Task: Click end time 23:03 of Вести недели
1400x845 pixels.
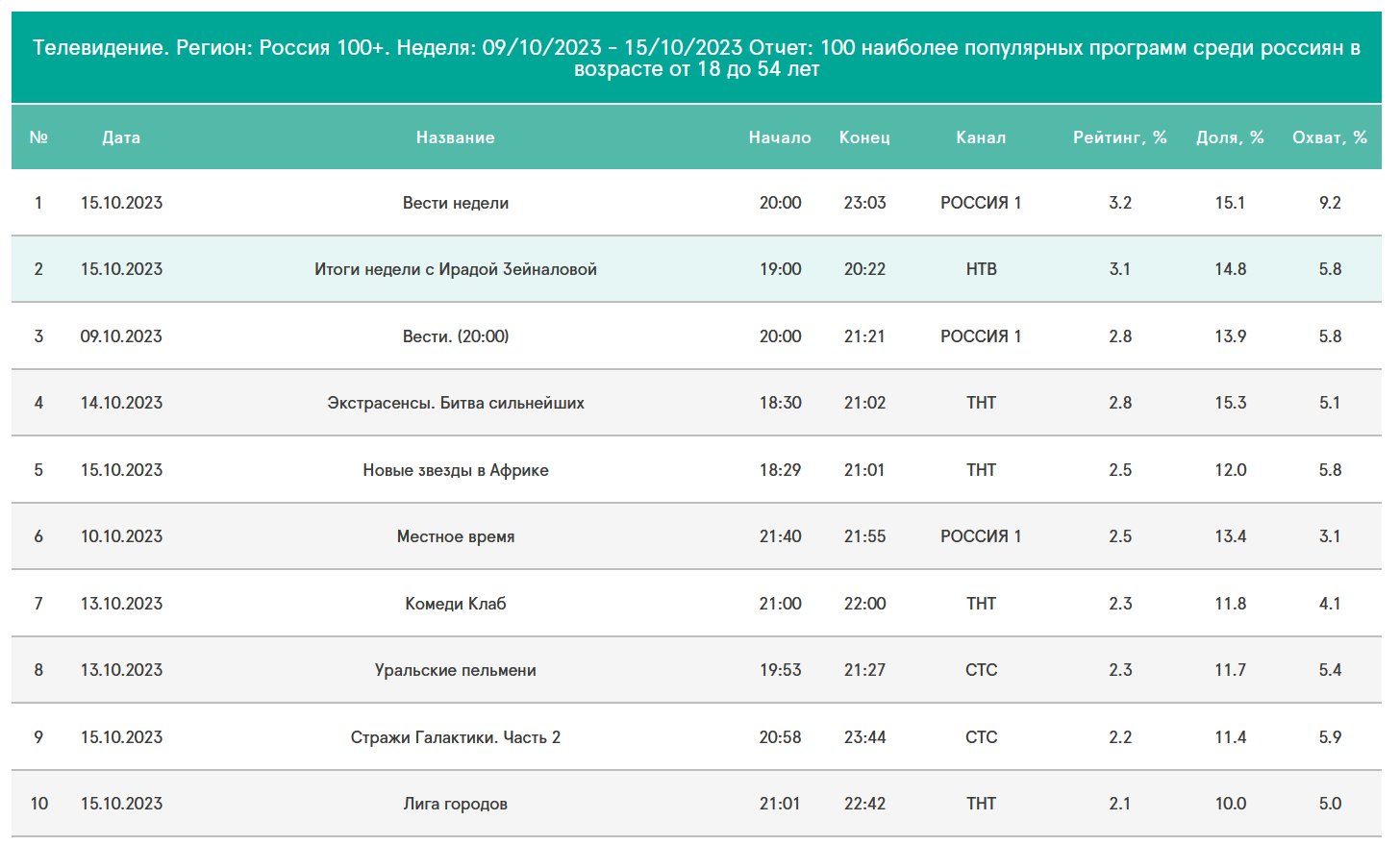Action: pos(864,203)
